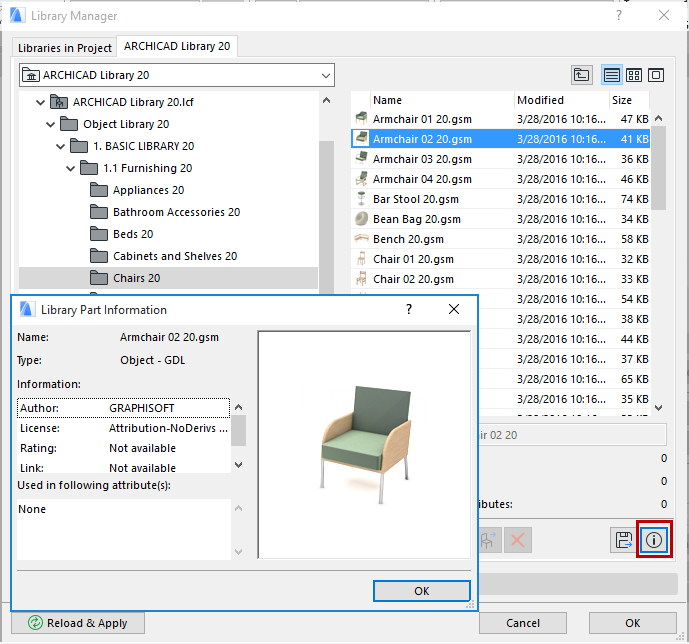
Task: Select the License: Attribution-NoDerivs row
Action: coord(123,428)
